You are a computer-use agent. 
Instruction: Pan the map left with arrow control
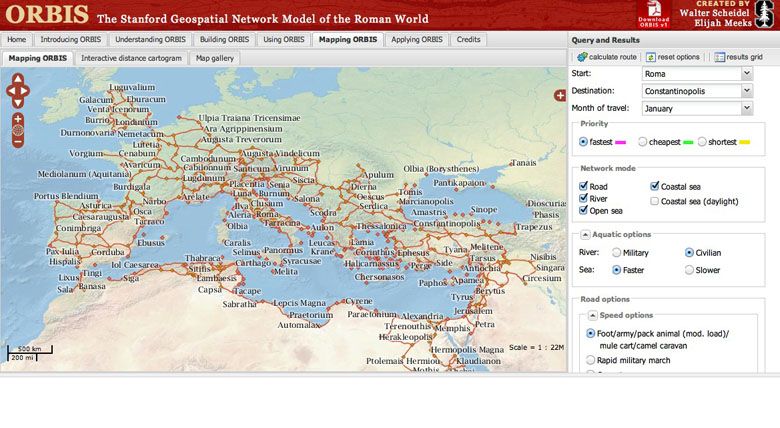pos(10,92)
